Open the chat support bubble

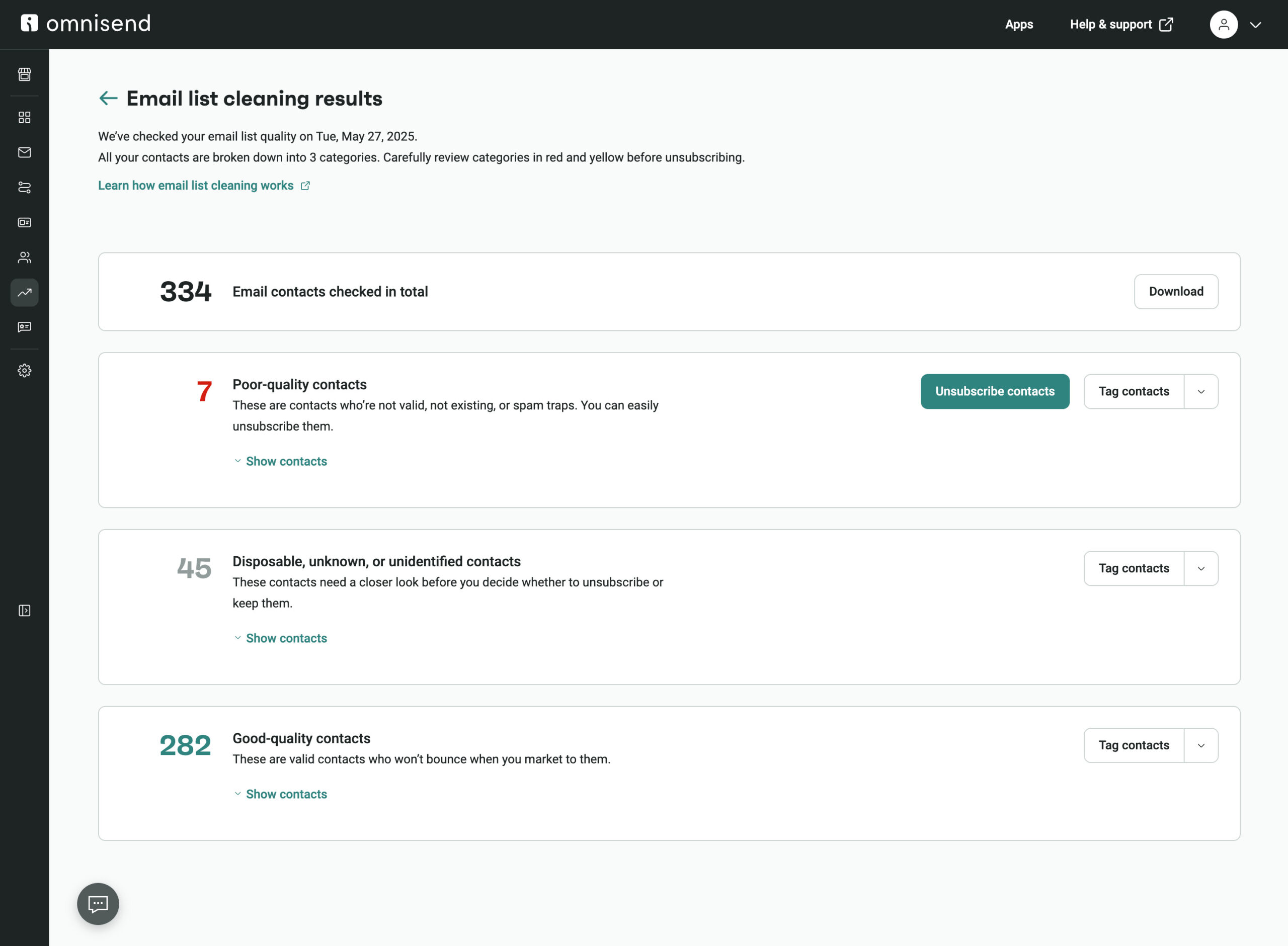[x=98, y=904]
